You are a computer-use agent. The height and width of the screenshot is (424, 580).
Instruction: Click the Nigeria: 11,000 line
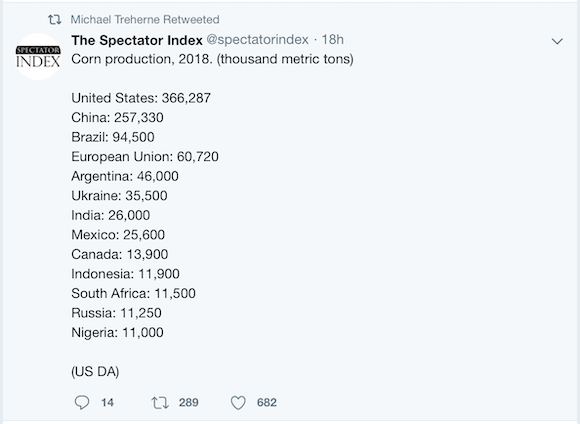point(117,332)
